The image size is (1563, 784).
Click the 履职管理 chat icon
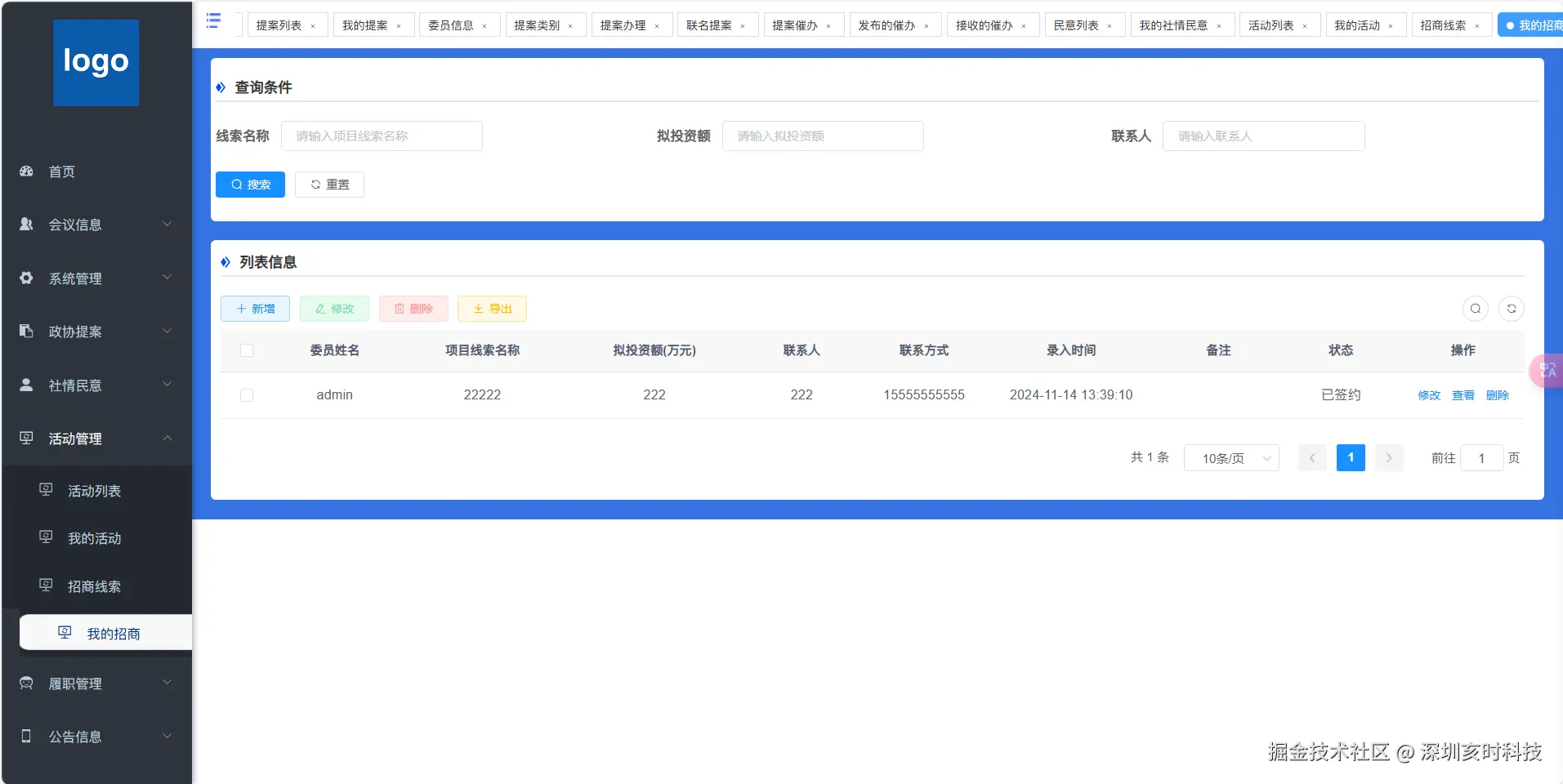point(26,684)
